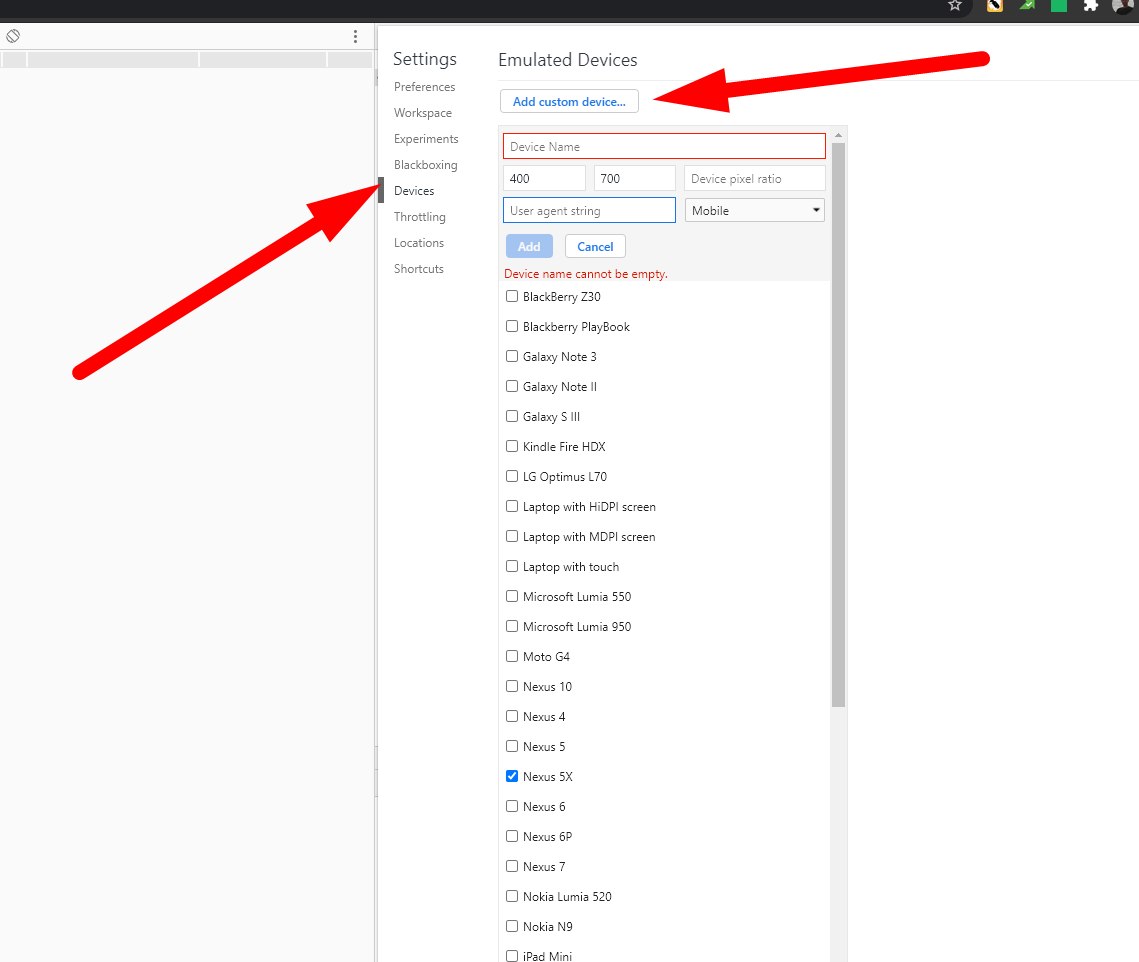Focus the Device pixel ratio field
Image resolution: width=1139 pixels, height=962 pixels.
point(755,178)
